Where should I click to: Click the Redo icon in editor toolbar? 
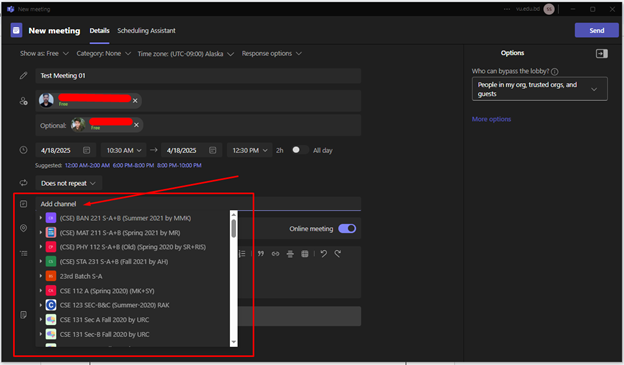[x=337, y=254]
